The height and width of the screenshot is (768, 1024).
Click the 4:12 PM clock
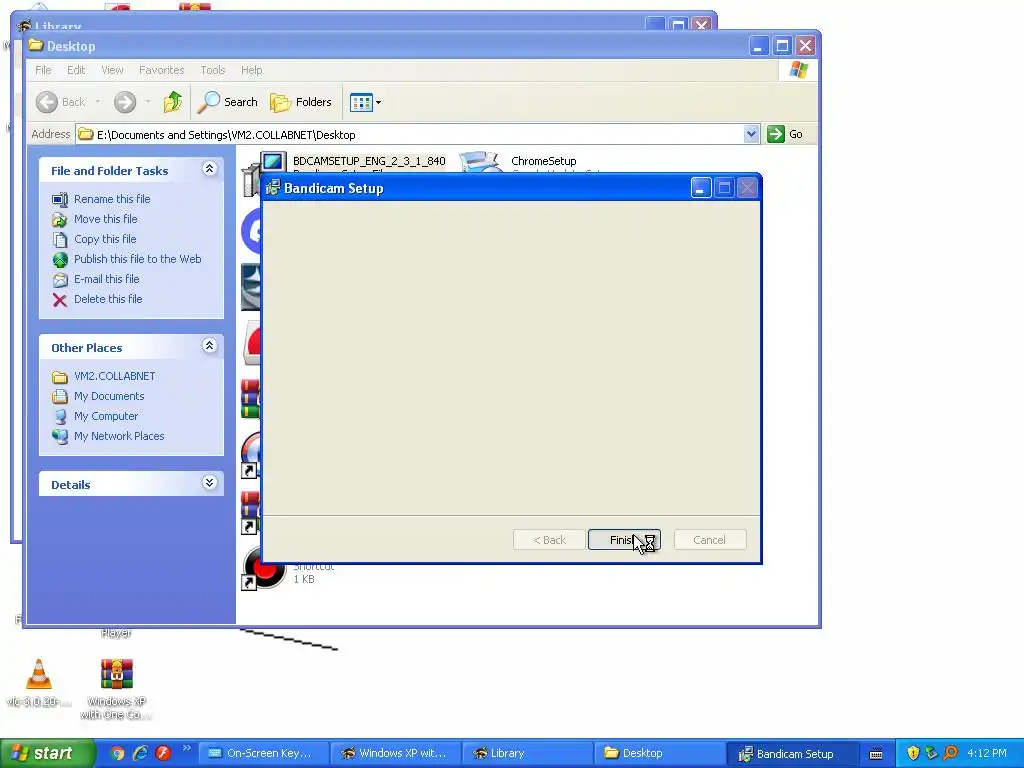(987, 754)
